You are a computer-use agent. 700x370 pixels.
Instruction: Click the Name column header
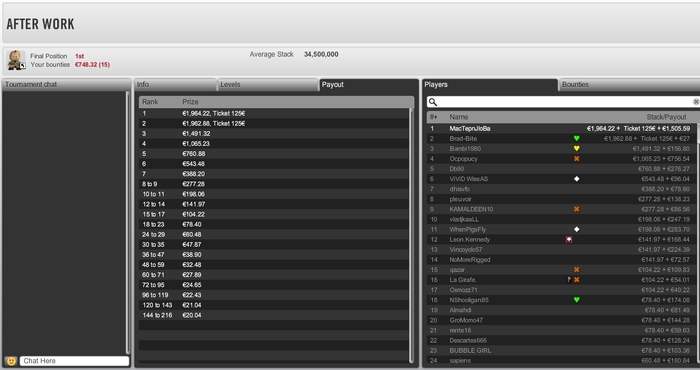click(x=458, y=117)
